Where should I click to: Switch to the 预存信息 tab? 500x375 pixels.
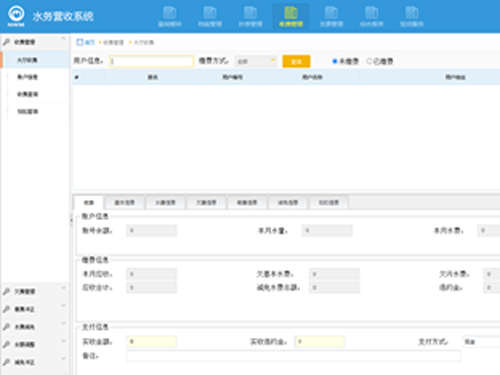[329, 202]
